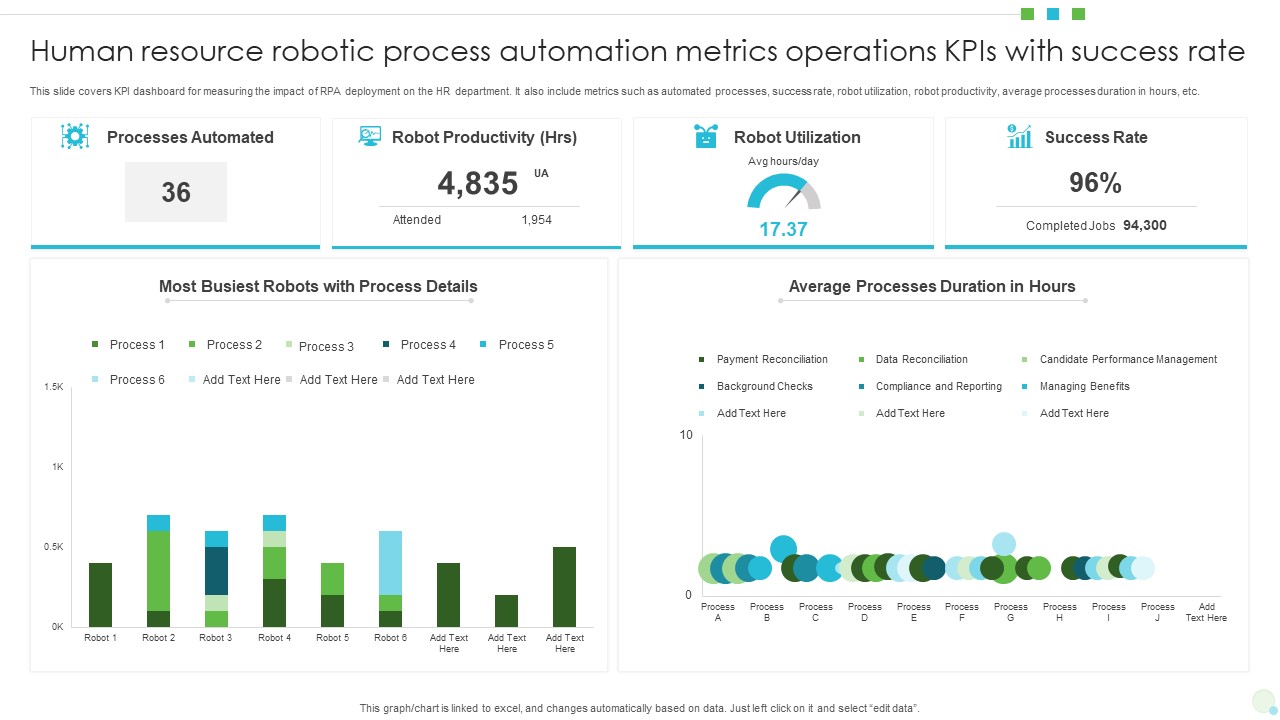This screenshot has height=720, width=1280.
Task: Click the Processes Automated gear icon
Action: (75, 137)
